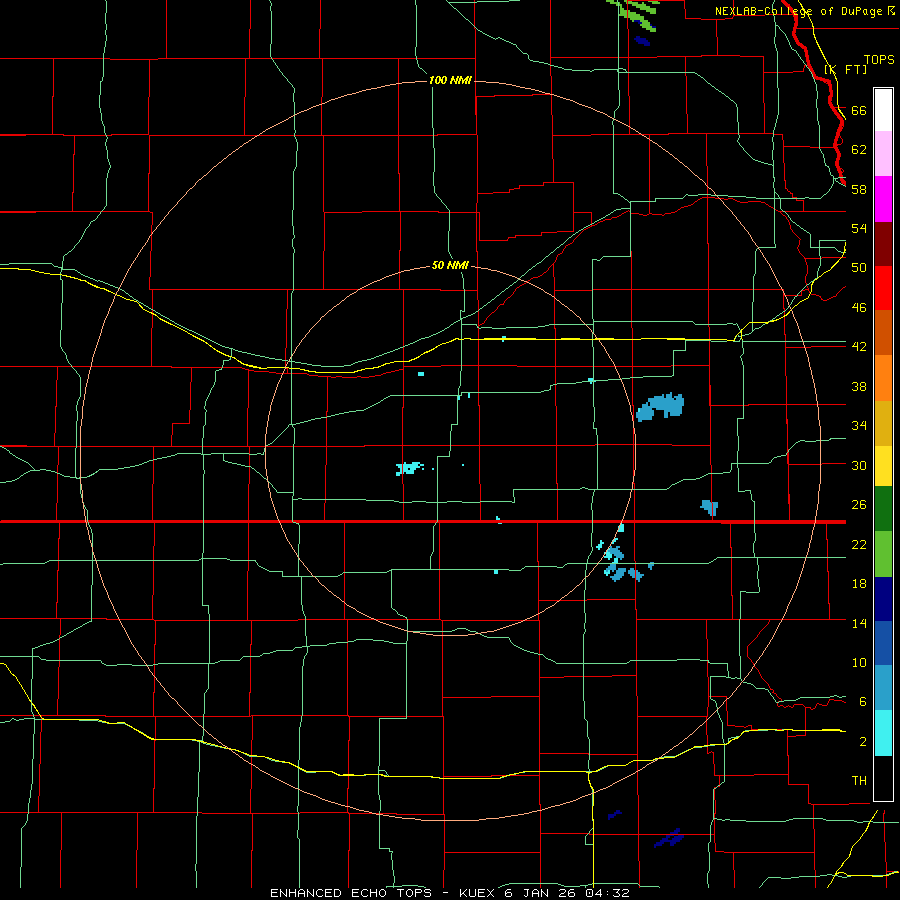Pick the navy blue legend swatch
Screen dimensions: 900x900
tap(883, 599)
